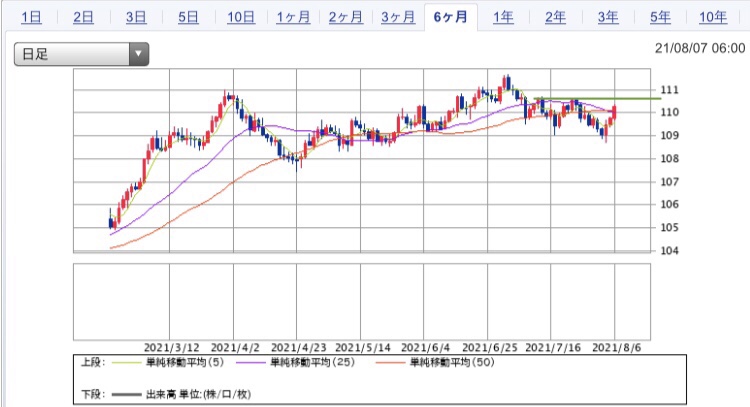Click the 2021/6/25 date axis label
Image resolution: width=750 pixels, height=407 pixels.
(x=490, y=348)
